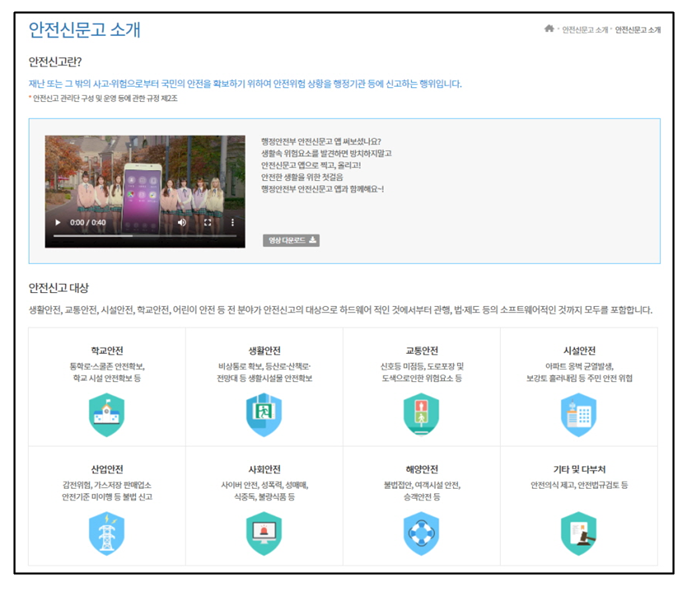Click the footnote 안전신고 관리단 구성 및 운영
The width and height of the screenshot is (687, 589).
(105, 98)
